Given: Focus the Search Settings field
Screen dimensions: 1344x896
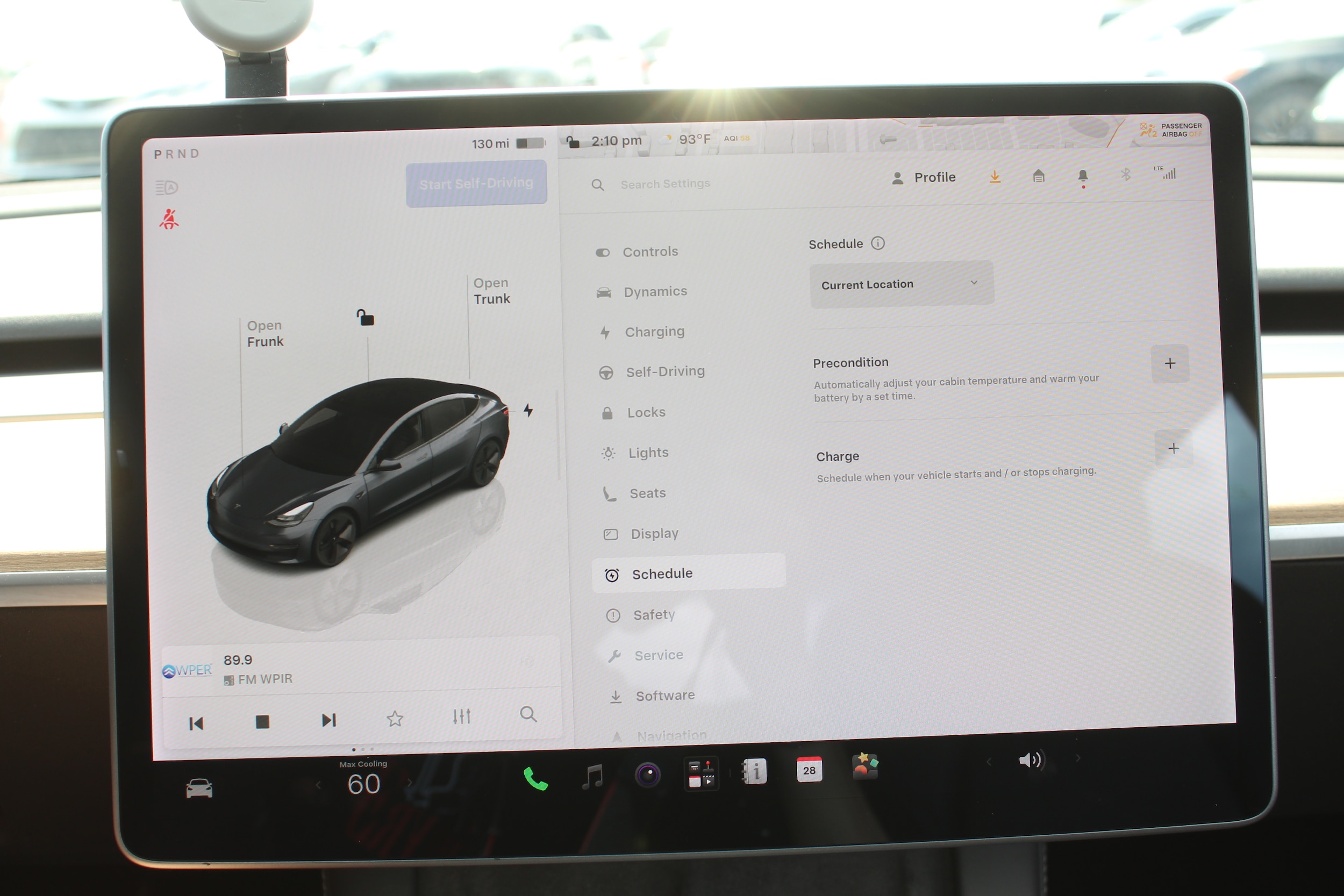Looking at the screenshot, I should tap(665, 184).
